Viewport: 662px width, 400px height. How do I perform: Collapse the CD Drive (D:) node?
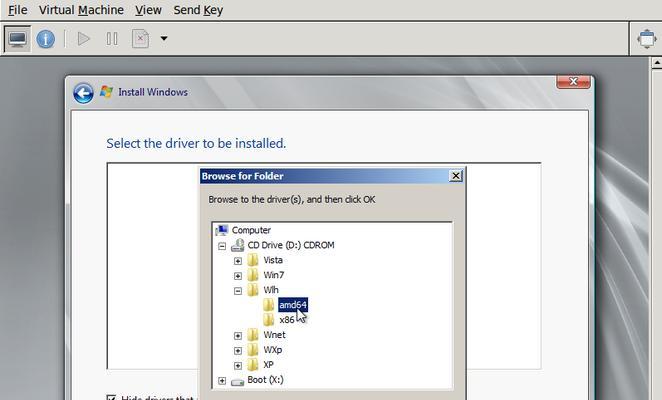(222, 246)
